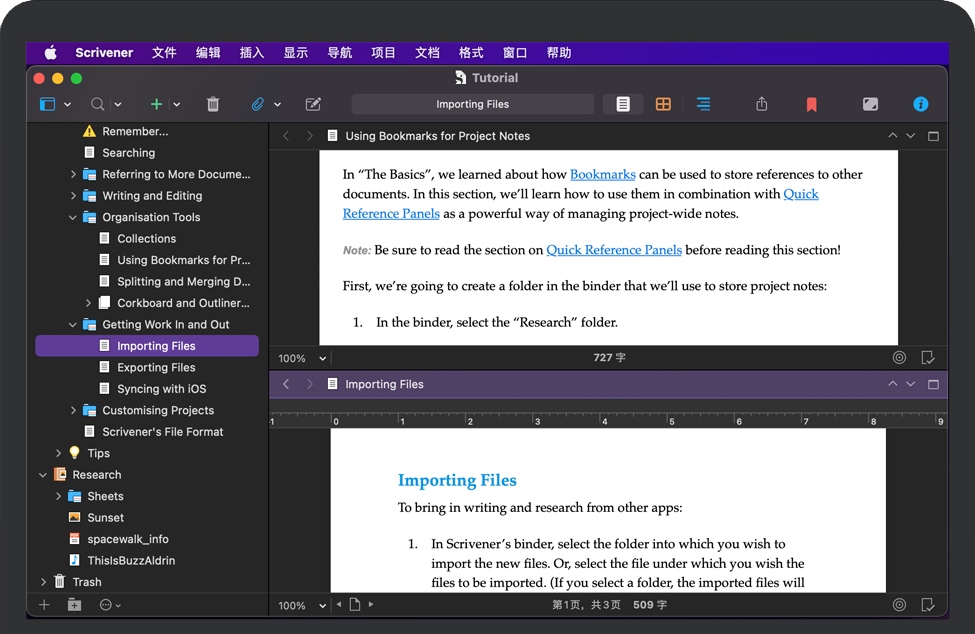975x634 pixels.
Task: Switch to Corkboard view mode
Action: pos(663,104)
